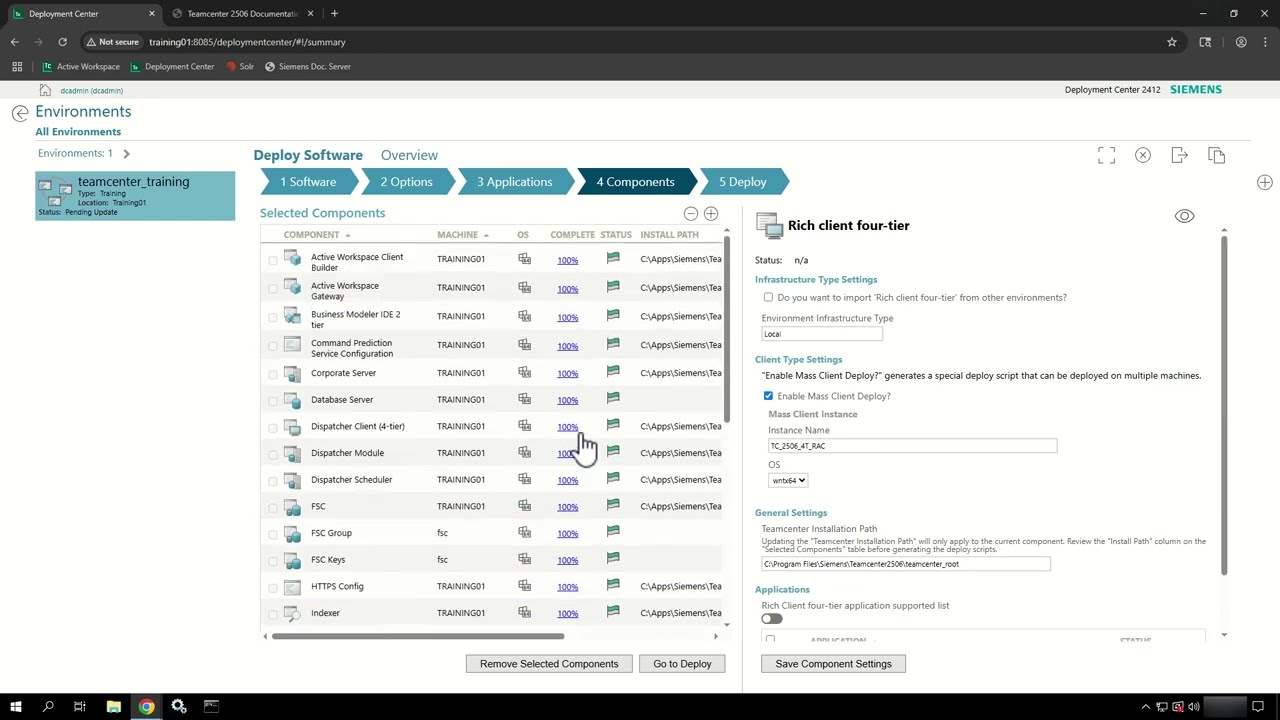Click the Active Workspace Client Builder component icon
The image size is (1280, 720).
coord(292,259)
